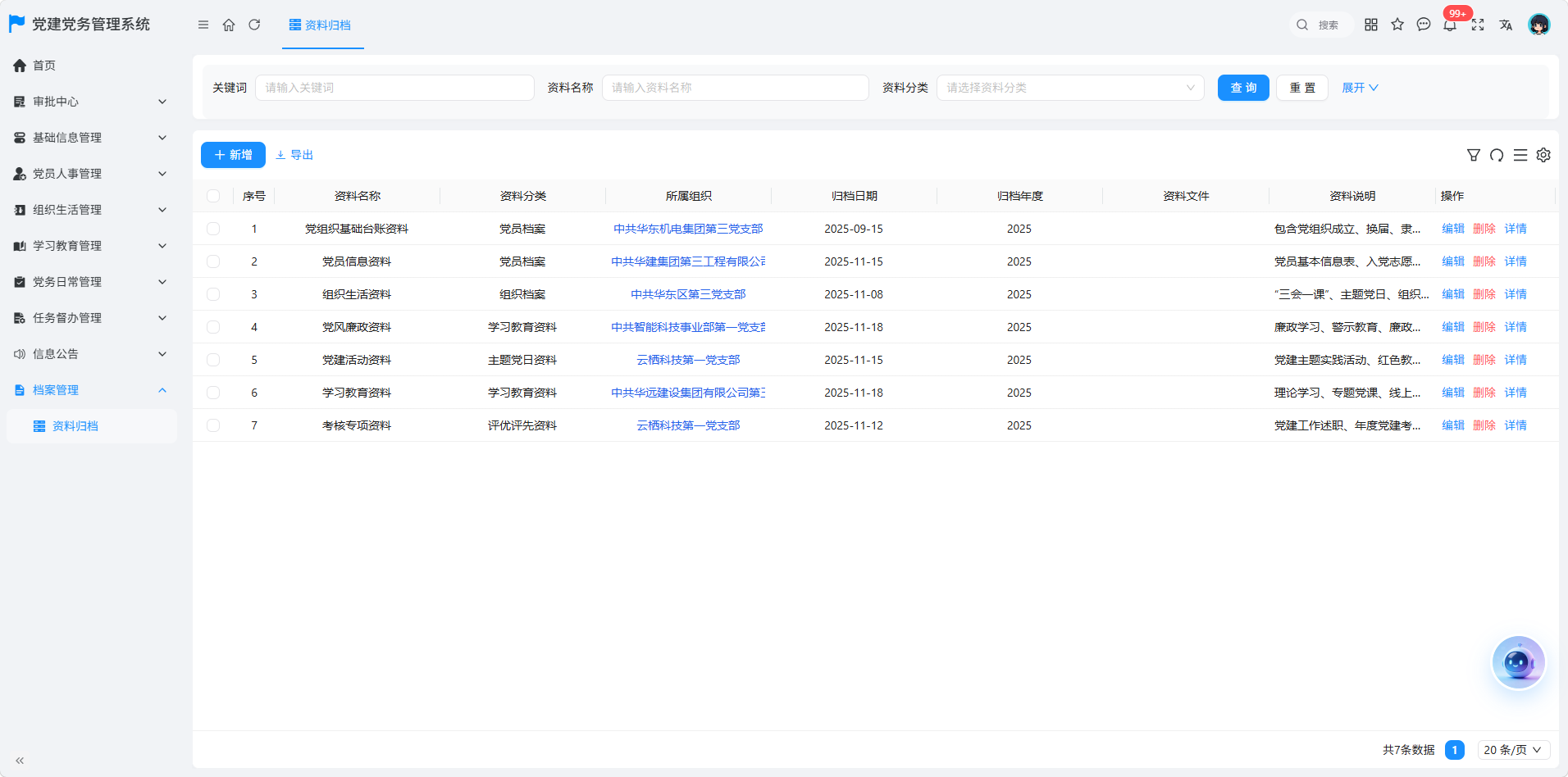Viewport: 1568px width, 777px height.
Task: Collapse the 档案管理 sidebar menu
Action: 90,390
